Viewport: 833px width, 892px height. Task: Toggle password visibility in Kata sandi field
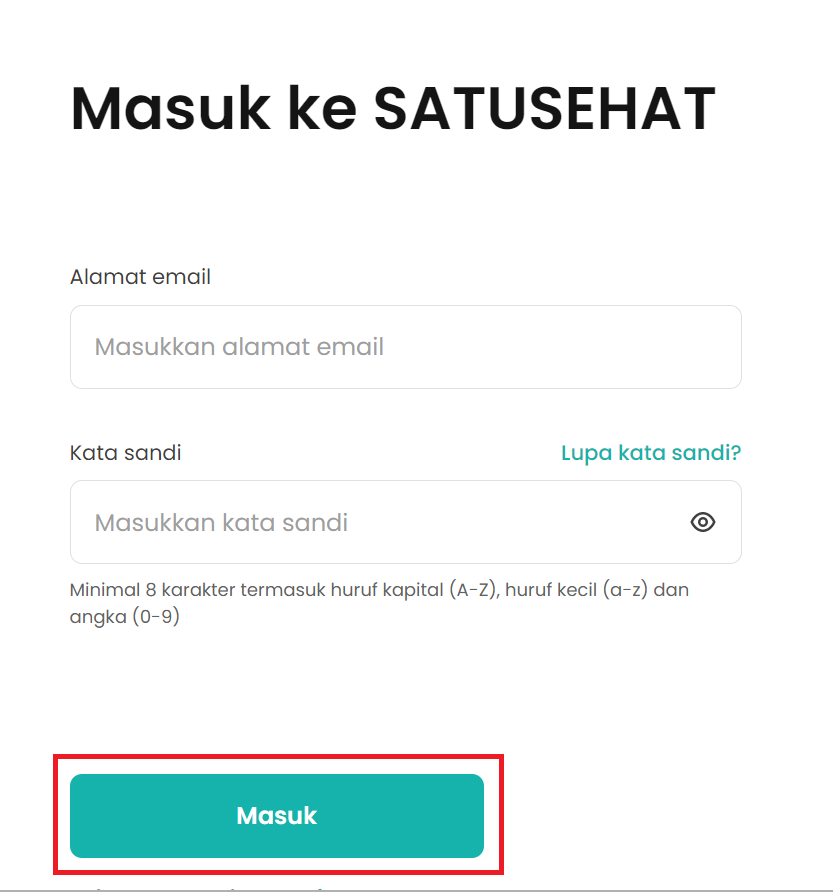(703, 522)
